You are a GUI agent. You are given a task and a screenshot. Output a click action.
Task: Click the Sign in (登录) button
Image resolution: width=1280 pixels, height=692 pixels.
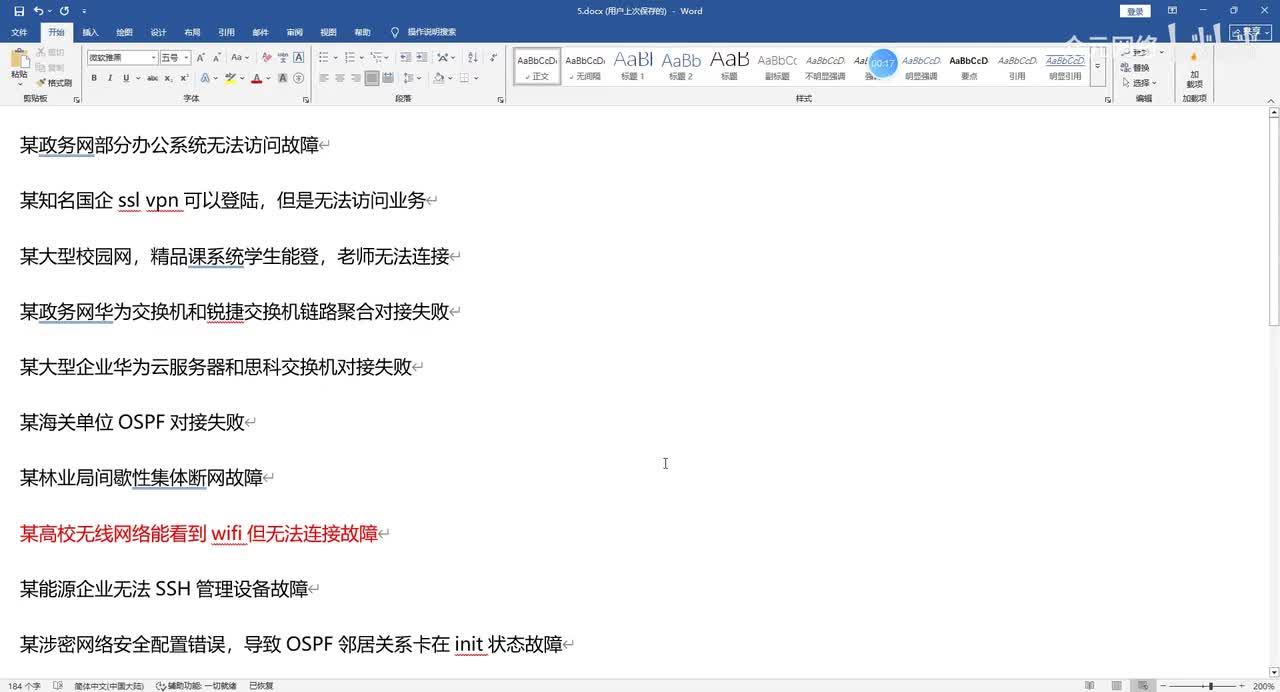tap(1135, 11)
